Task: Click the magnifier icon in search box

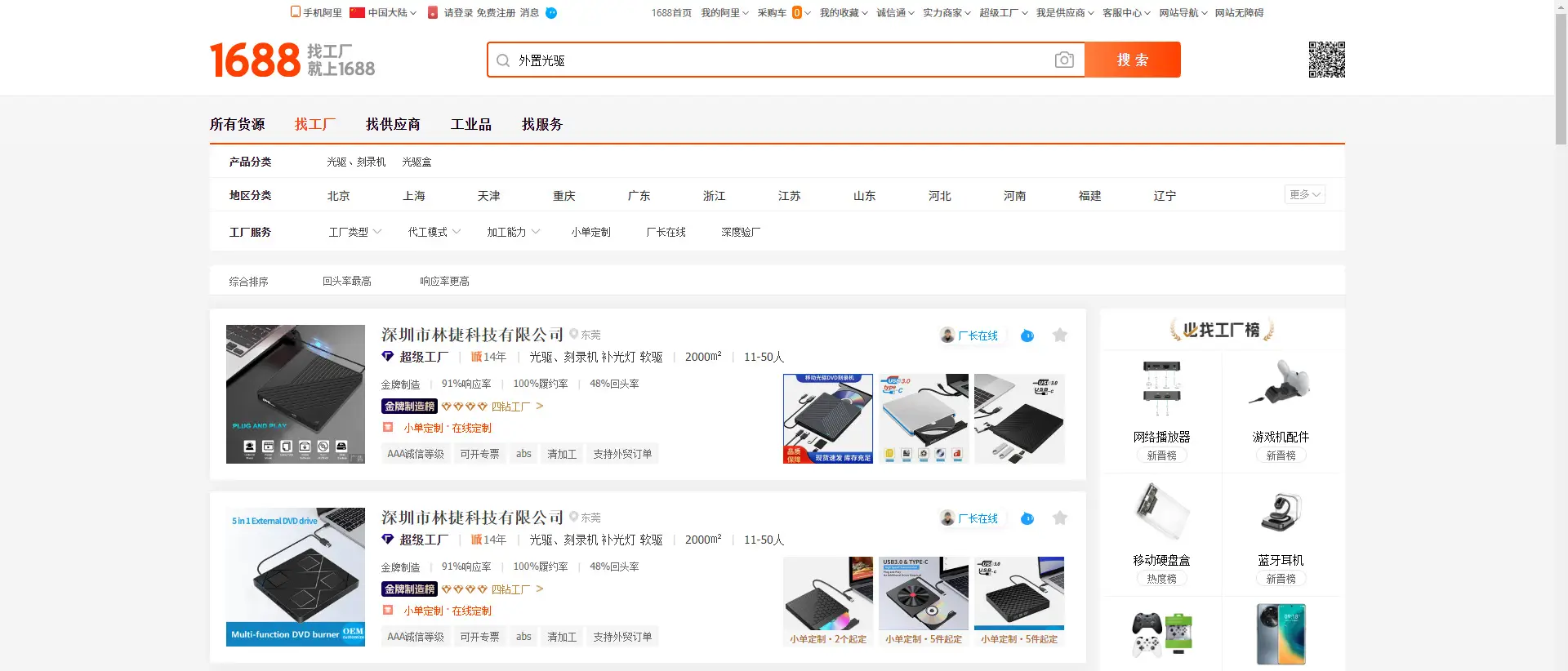Action: pos(503,60)
